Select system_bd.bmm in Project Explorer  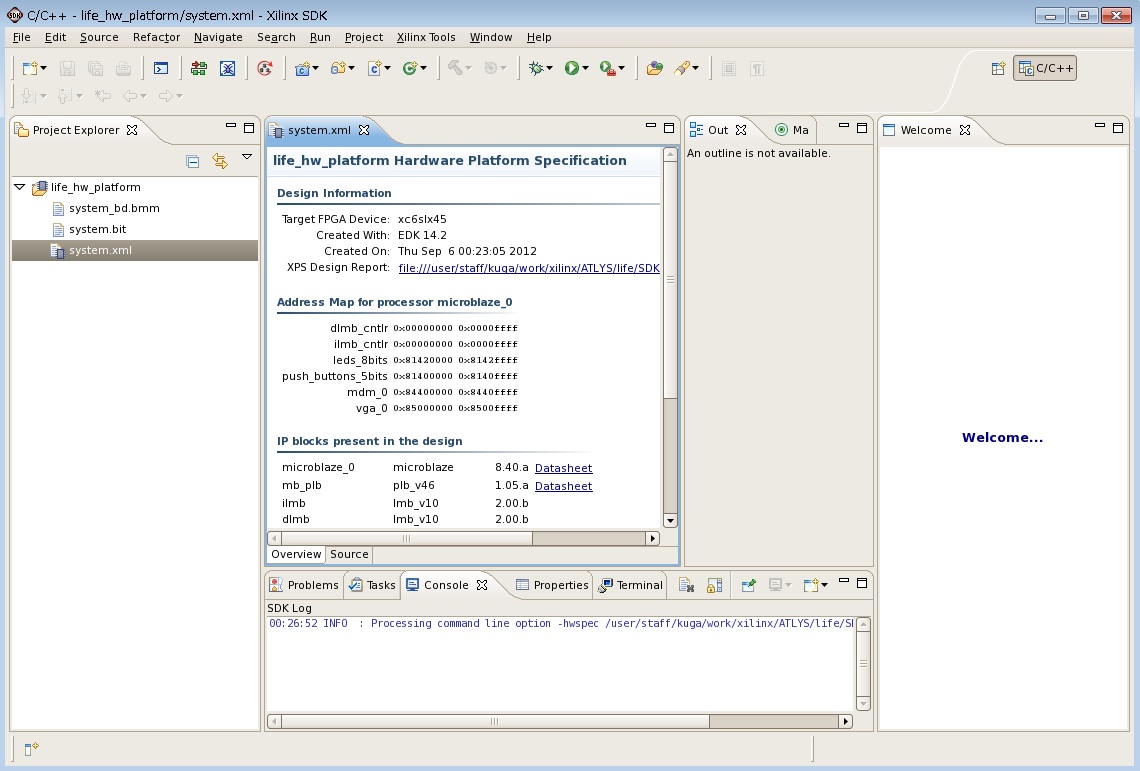[114, 208]
